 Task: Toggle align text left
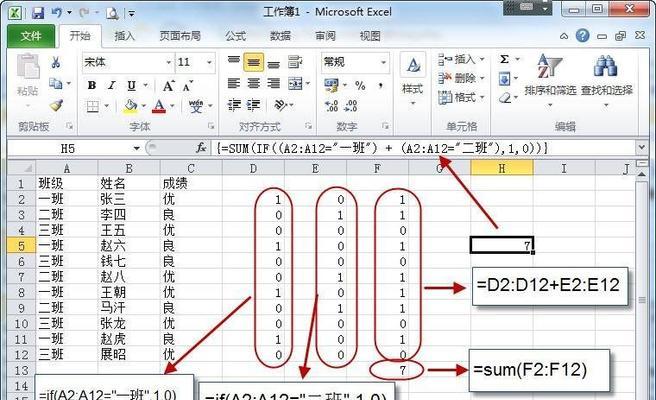(x=233, y=84)
